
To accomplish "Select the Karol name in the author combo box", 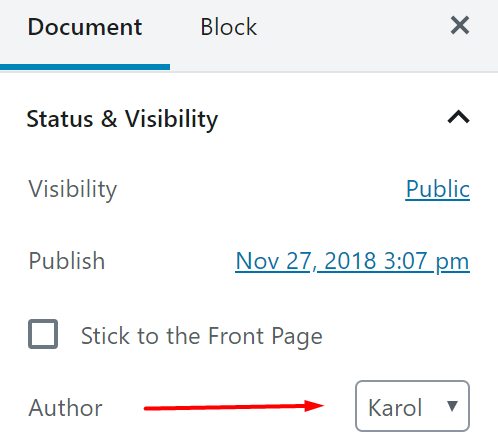I will (395, 407).
